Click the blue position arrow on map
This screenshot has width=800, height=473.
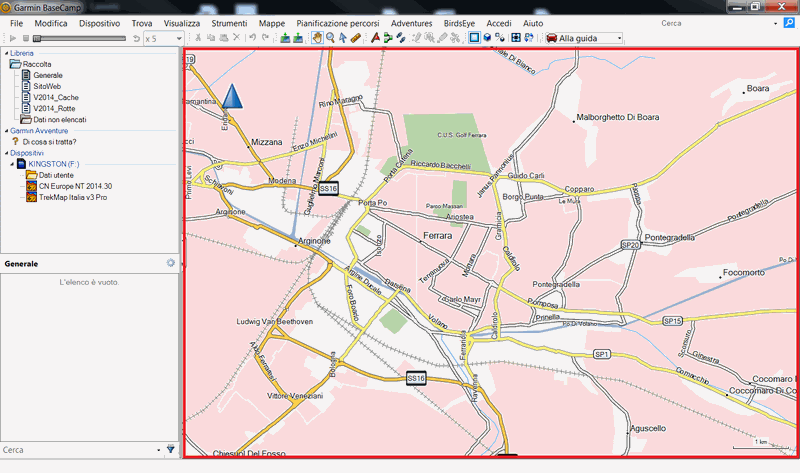(232, 96)
